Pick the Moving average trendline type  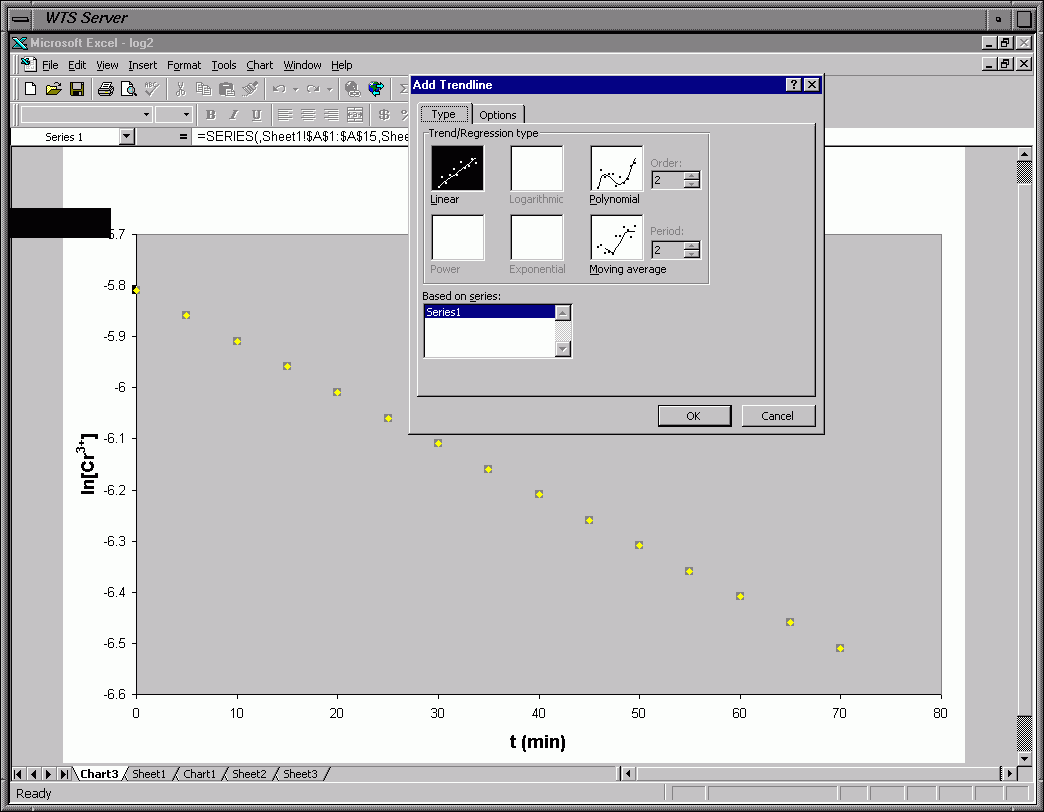(616, 238)
